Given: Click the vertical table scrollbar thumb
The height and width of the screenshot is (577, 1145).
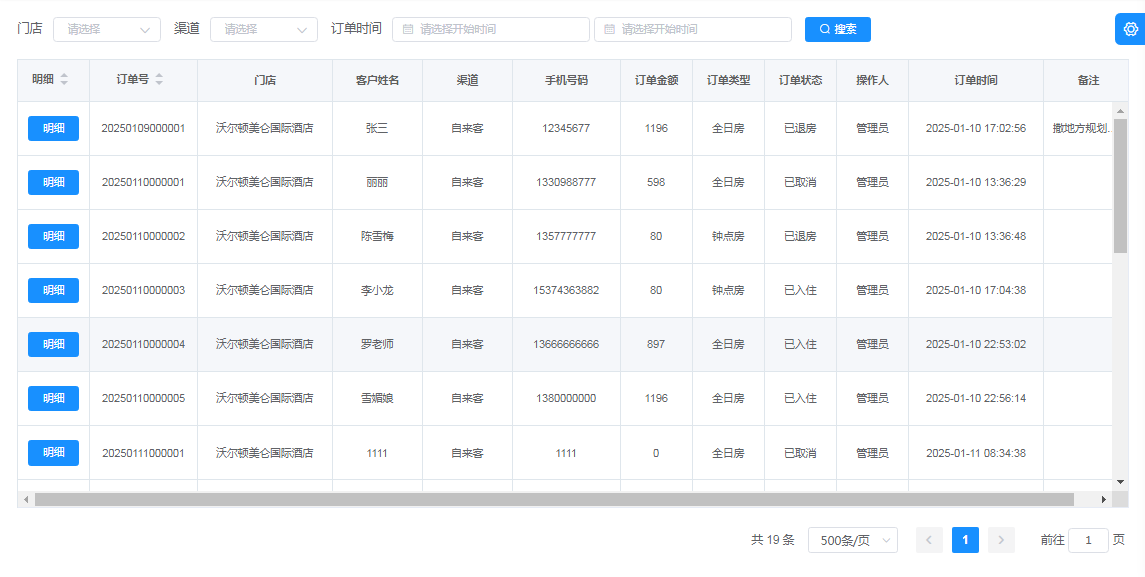Looking at the screenshot, I should 1120,185.
